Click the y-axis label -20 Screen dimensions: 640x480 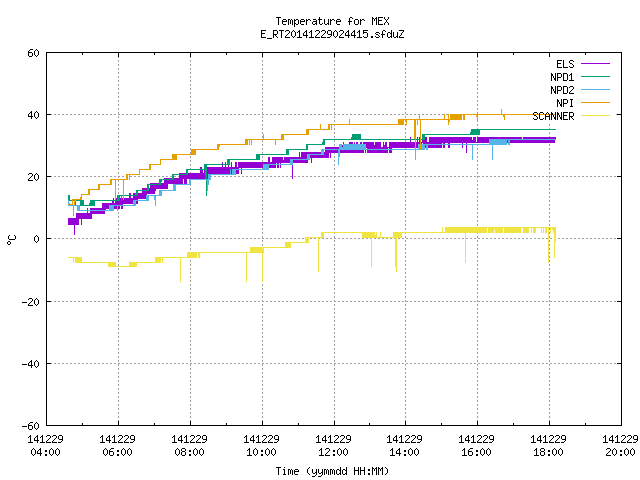coord(31,302)
